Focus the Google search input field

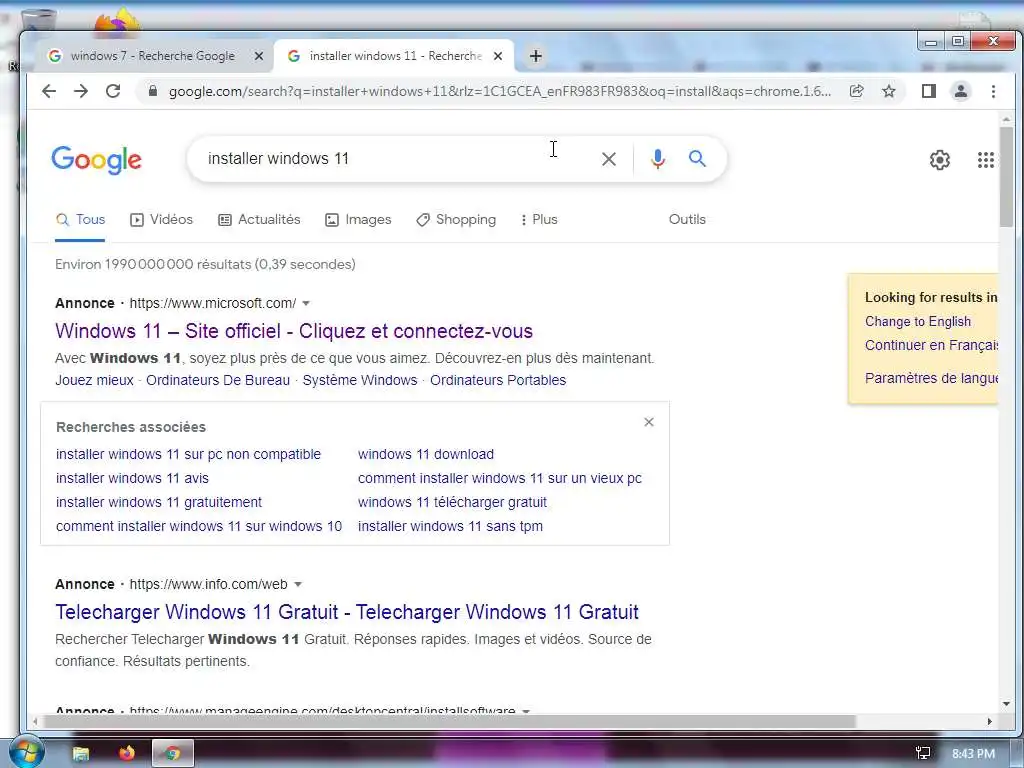[x=398, y=159]
